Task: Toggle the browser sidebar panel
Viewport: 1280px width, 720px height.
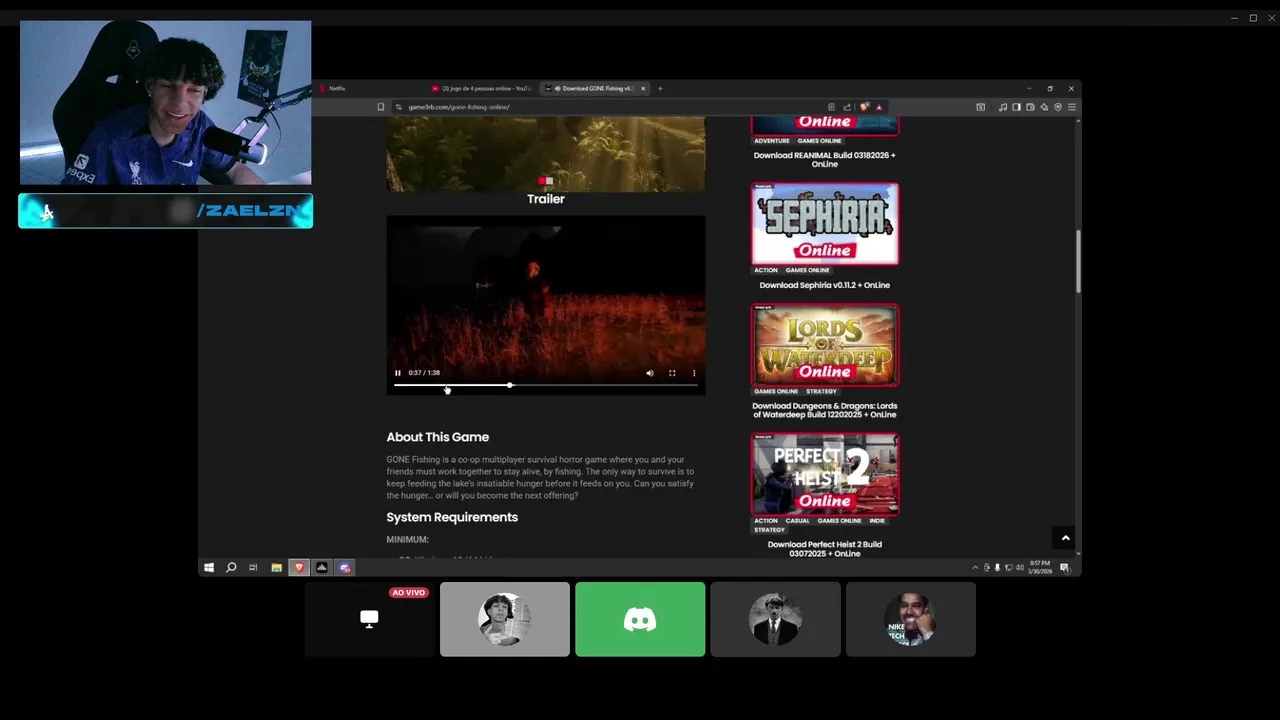Action: pos(1016,107)
